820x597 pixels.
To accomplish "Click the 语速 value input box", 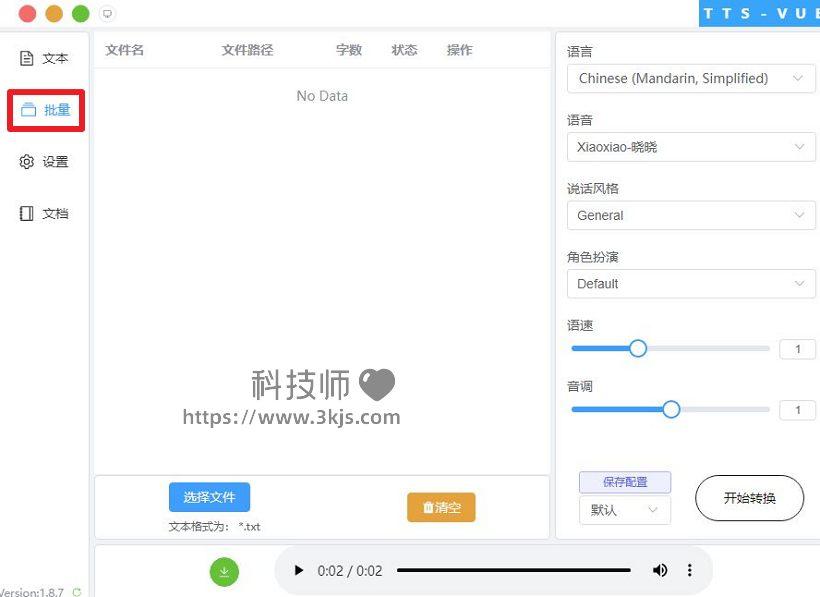I will point(797,349).
